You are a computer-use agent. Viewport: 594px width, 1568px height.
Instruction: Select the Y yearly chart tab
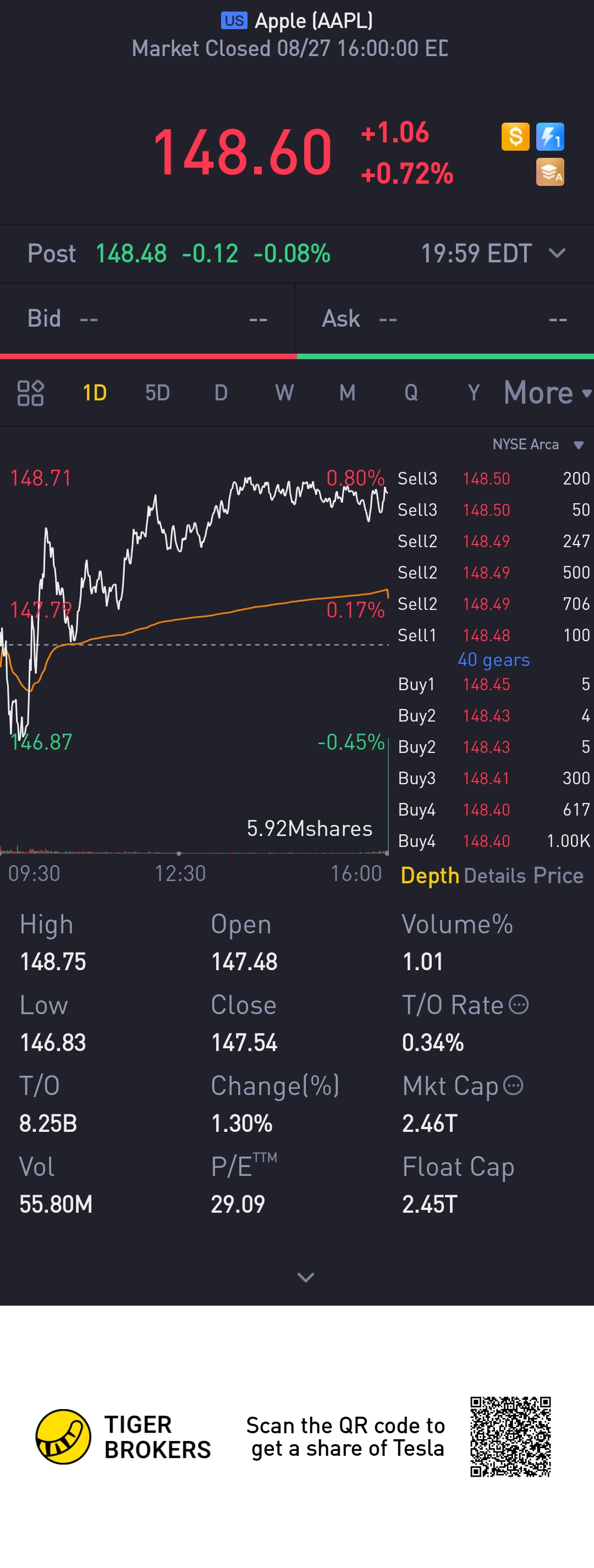pyautogui.click(x=474, y=393)
